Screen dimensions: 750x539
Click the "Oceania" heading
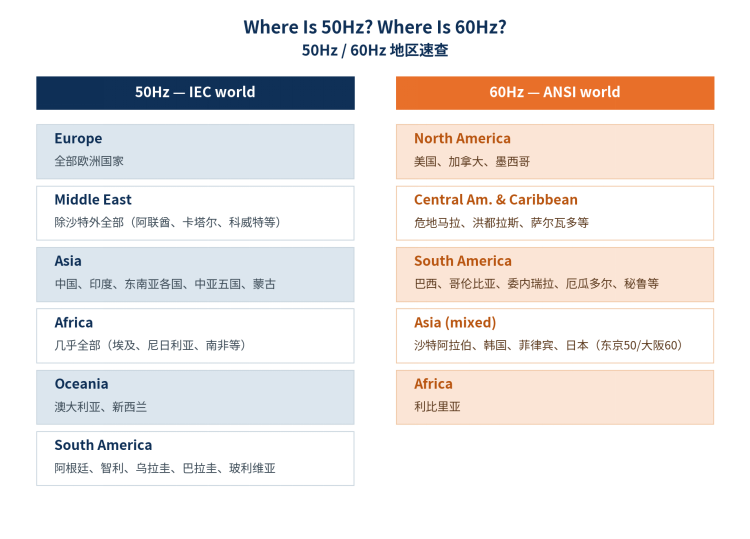point(81,384)
